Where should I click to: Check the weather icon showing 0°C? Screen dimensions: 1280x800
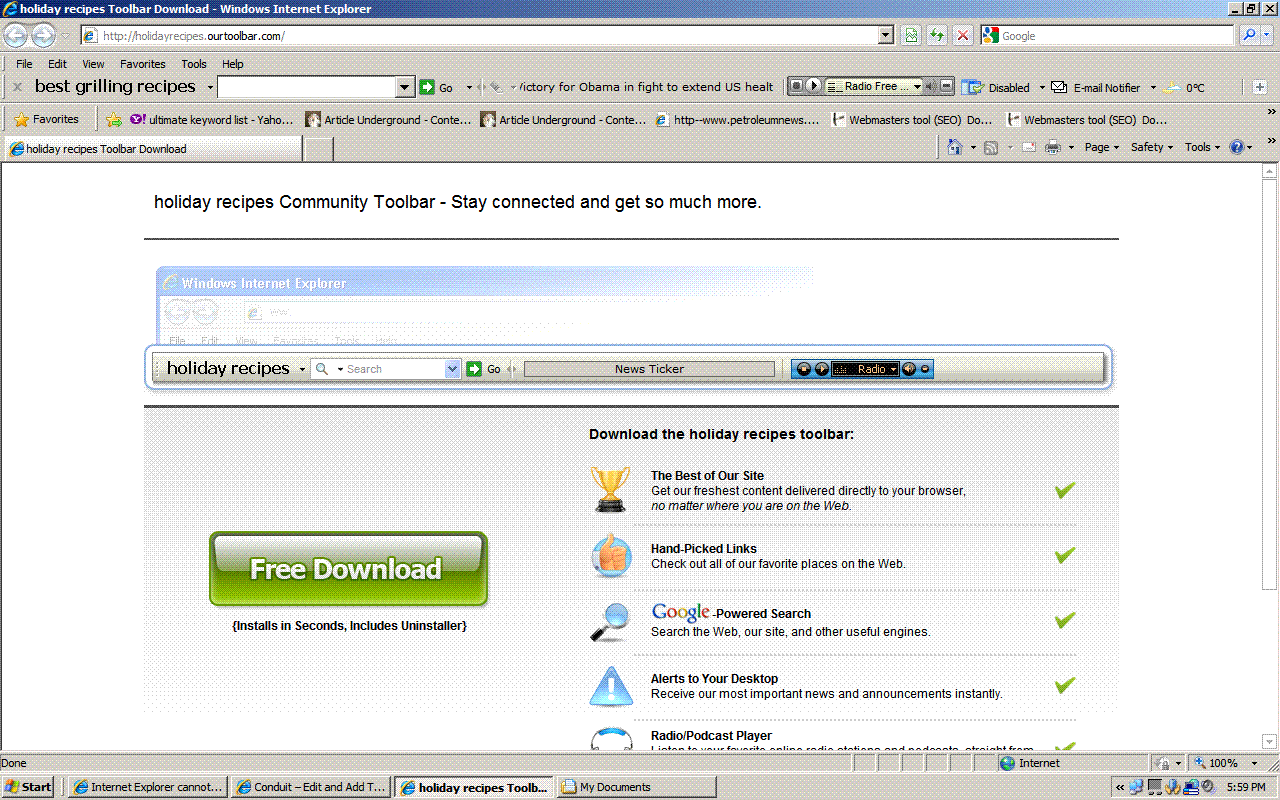[x=1173, y=87]
